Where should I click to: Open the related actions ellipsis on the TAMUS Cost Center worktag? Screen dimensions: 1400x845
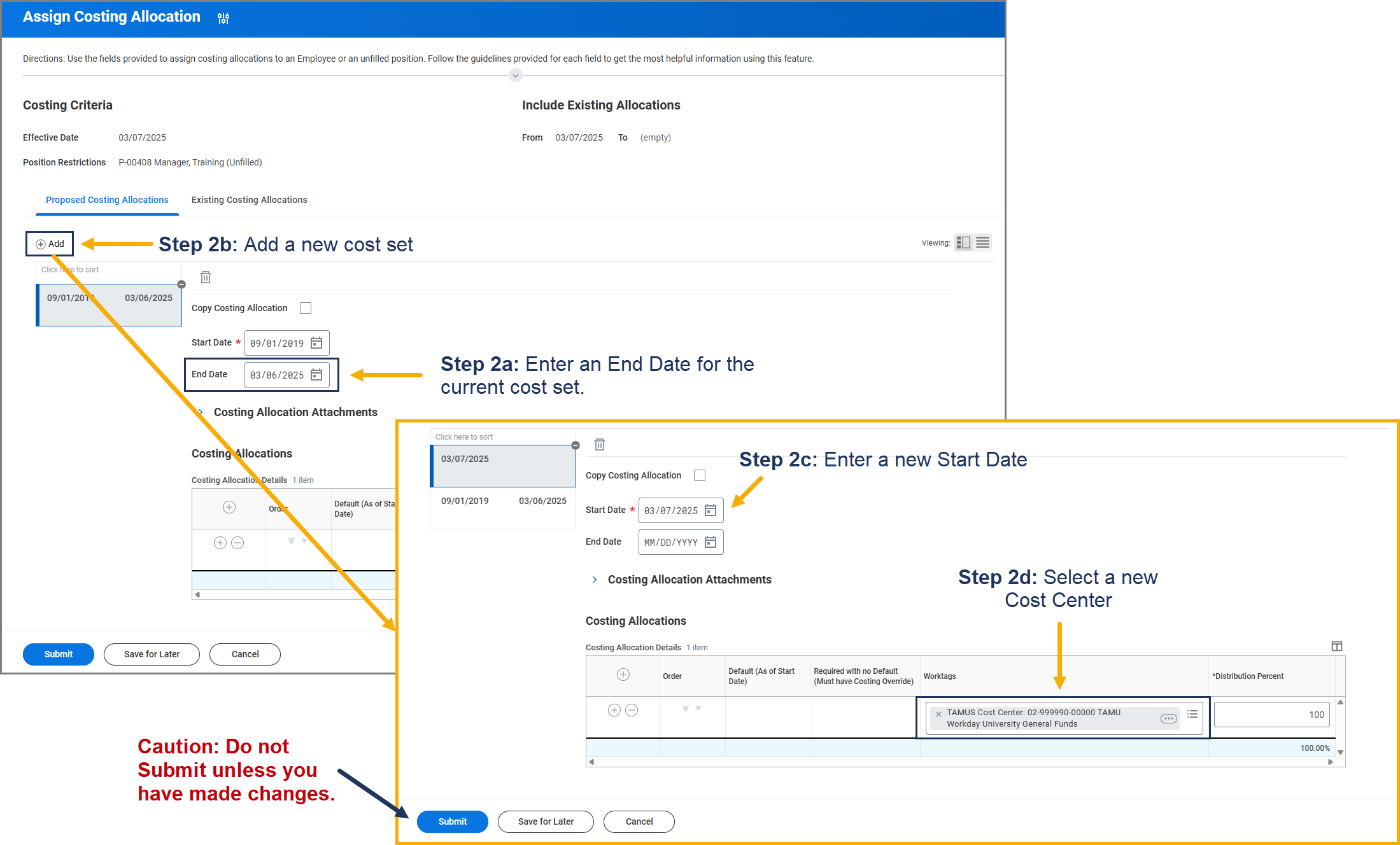pos(1168,718)
